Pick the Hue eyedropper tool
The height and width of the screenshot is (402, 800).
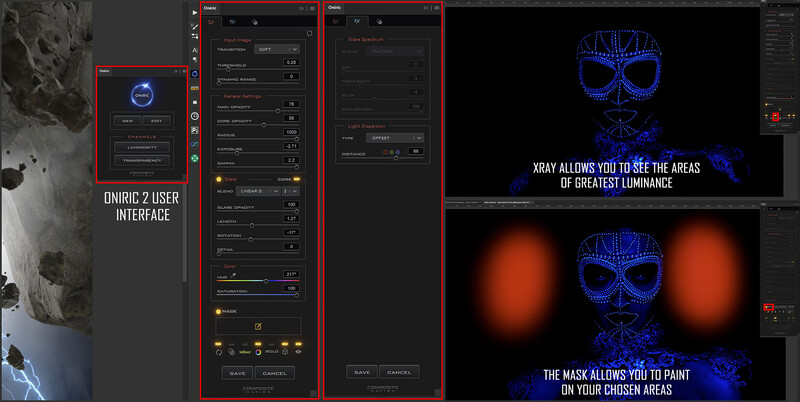click(233, 275)
